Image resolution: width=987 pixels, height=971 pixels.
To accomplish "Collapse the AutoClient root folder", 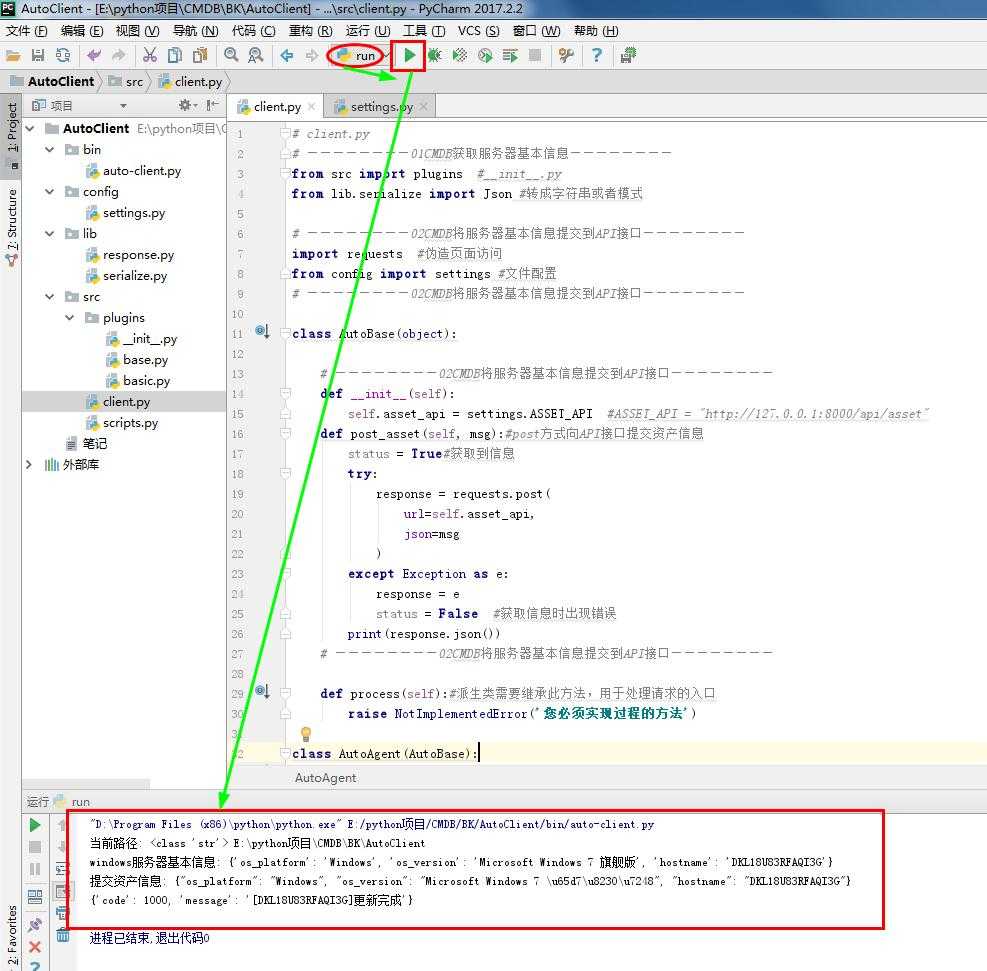I will (x=30, y=128).
